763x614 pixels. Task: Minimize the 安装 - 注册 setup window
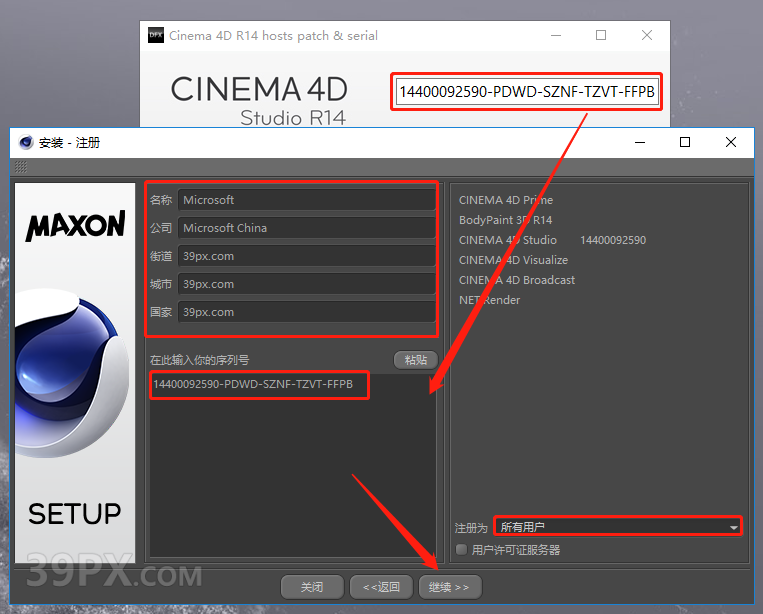pos(640,143)
